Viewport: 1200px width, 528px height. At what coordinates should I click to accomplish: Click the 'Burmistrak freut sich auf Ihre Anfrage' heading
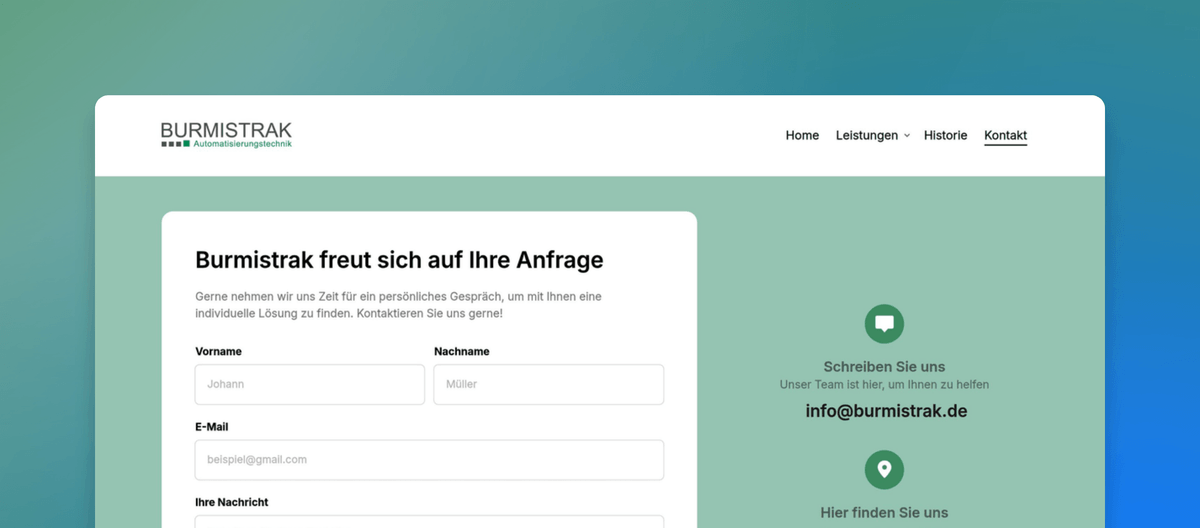pyautogui.click(x=399, y=260)
